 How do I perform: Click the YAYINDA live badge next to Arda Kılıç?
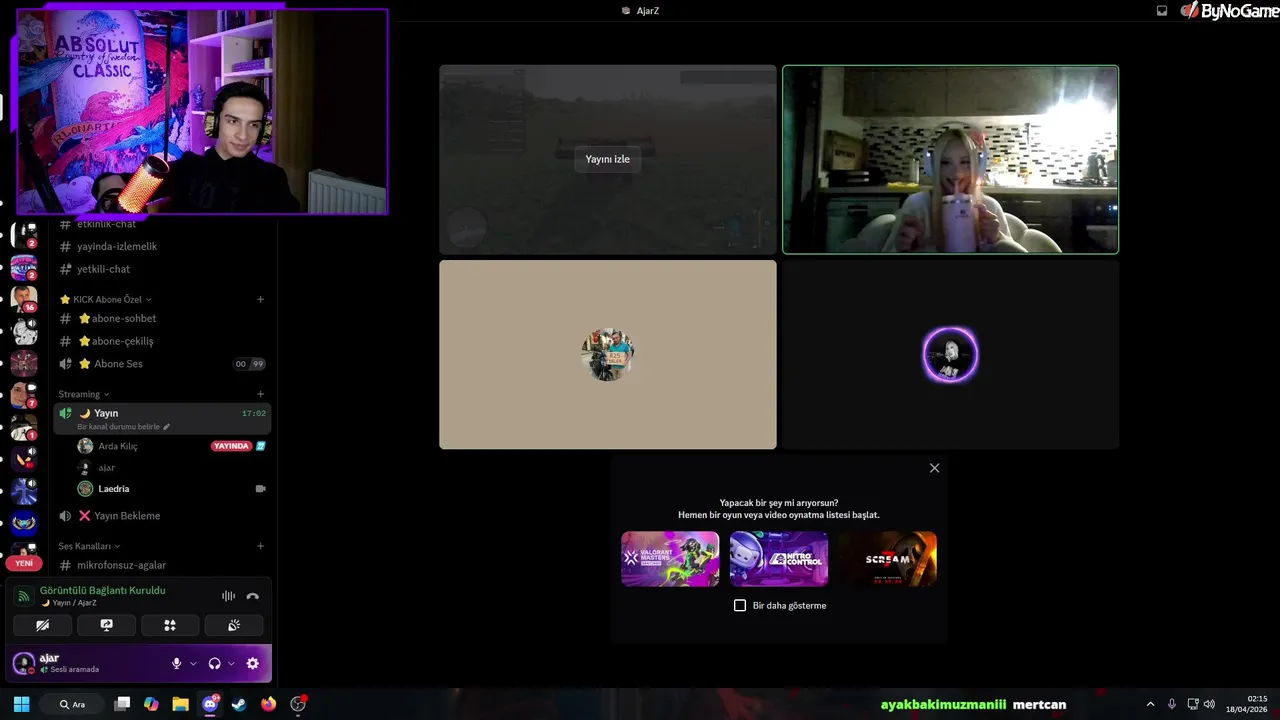231,446
